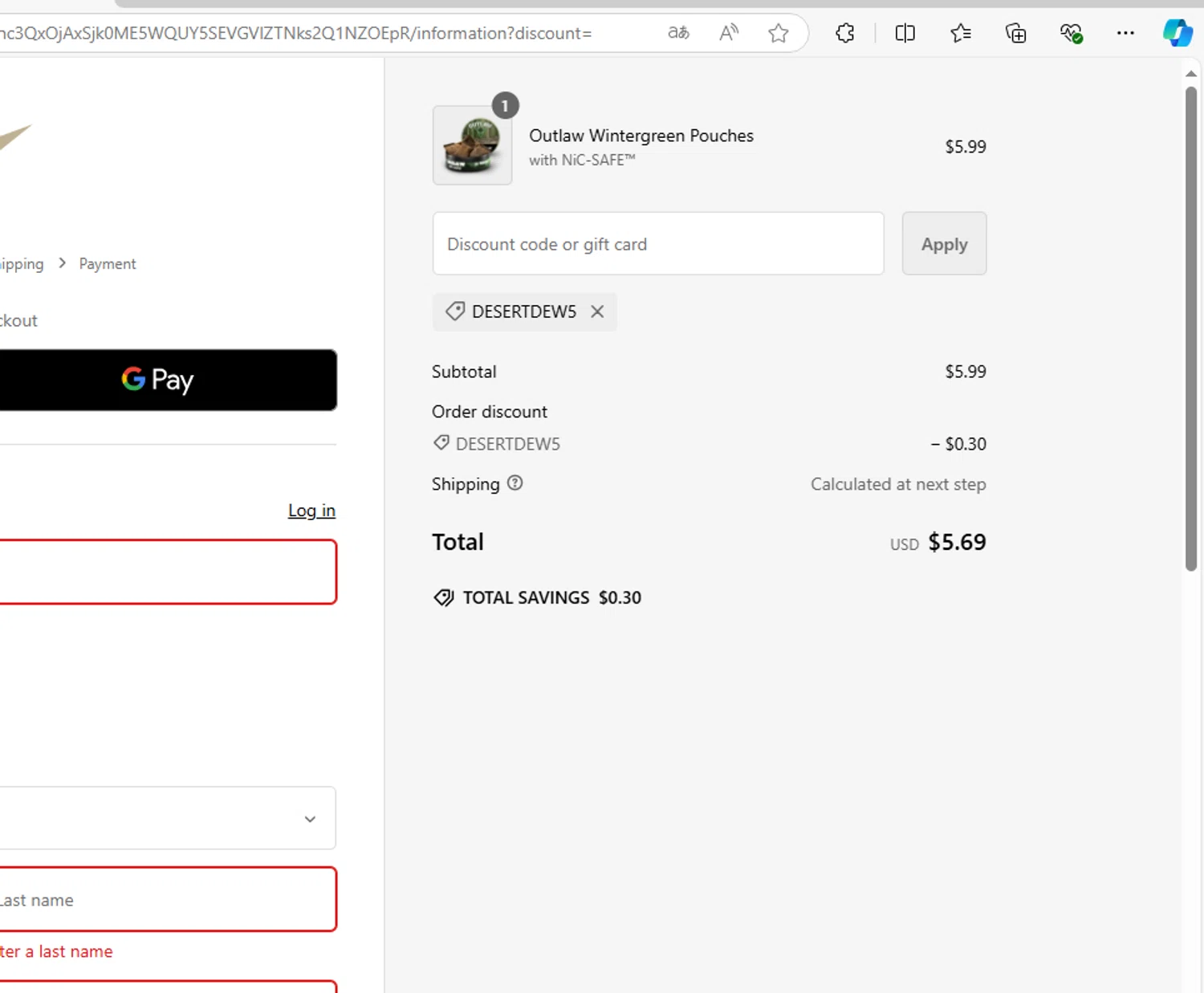The width and height of the screenshot is (1204, 993).
Task: Launch the Copilot sidebar
Action: pyautogui.click(x=1178, y=33)
